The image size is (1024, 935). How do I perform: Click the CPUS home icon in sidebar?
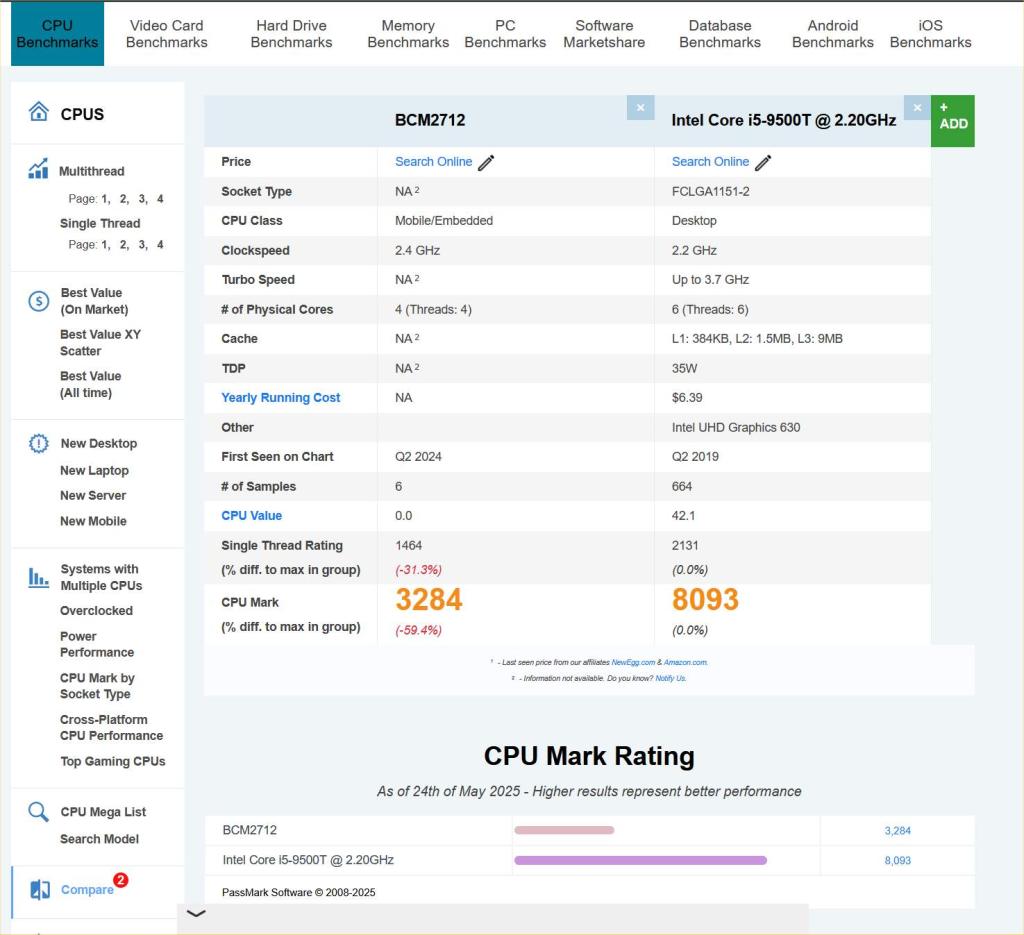pos(39,112)
